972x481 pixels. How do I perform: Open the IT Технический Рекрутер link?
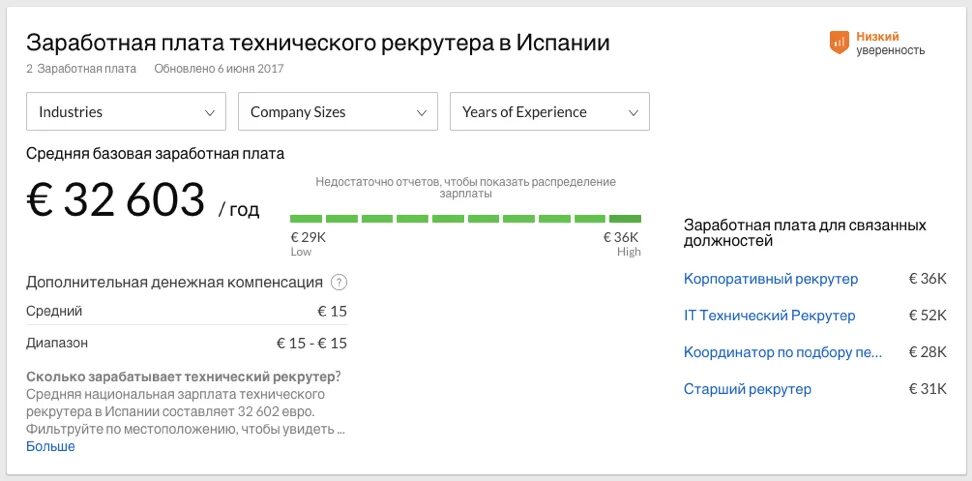769,316
